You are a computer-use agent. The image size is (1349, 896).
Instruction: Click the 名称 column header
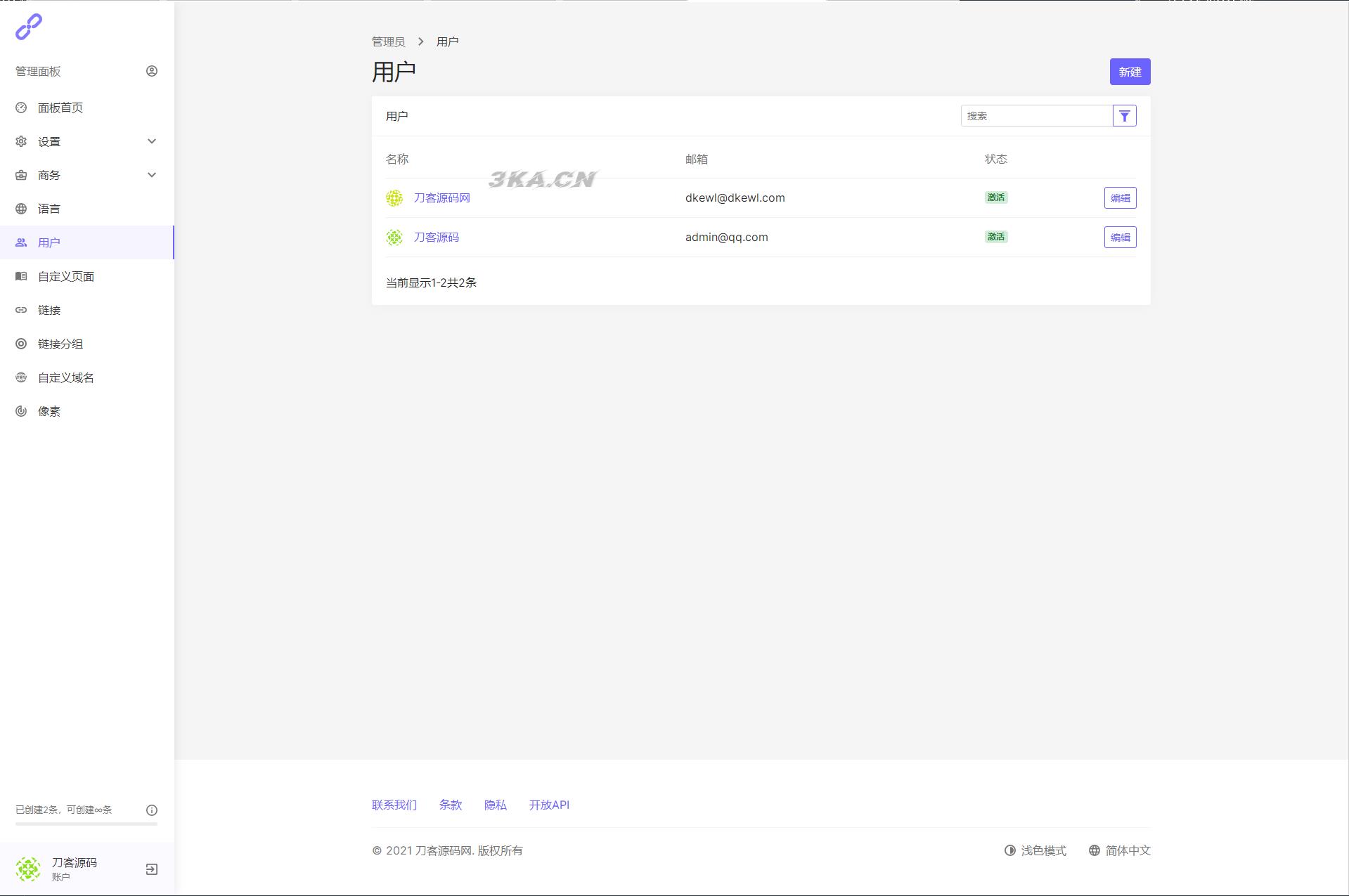point(397,159)
